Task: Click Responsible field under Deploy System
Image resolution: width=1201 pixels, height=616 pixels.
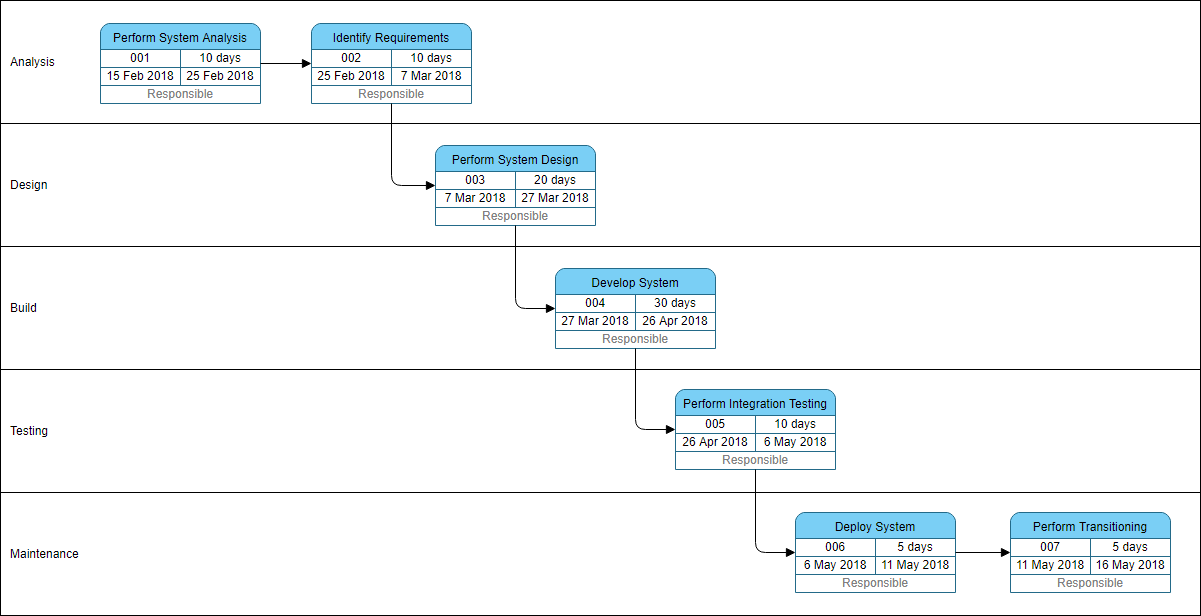Action: tap(875, 583)
